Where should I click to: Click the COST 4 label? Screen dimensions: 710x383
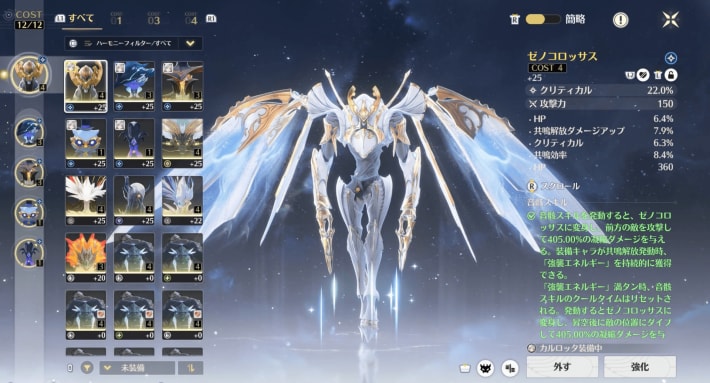[x=547, y=68]
